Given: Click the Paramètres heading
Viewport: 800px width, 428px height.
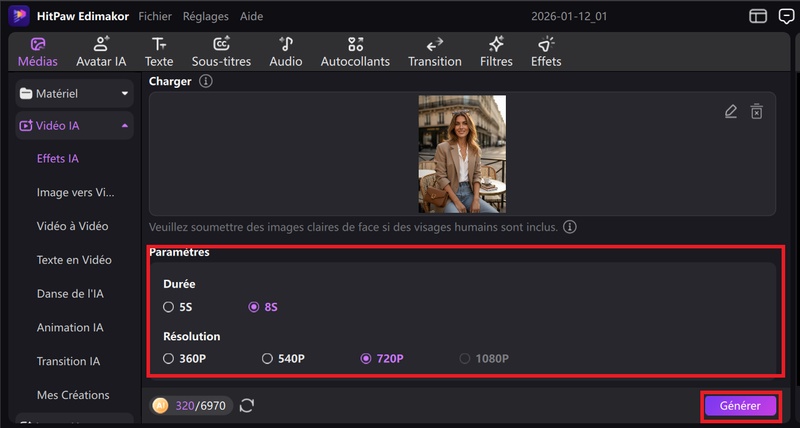Looking at the screenshot, I should (x=179, y=253).
